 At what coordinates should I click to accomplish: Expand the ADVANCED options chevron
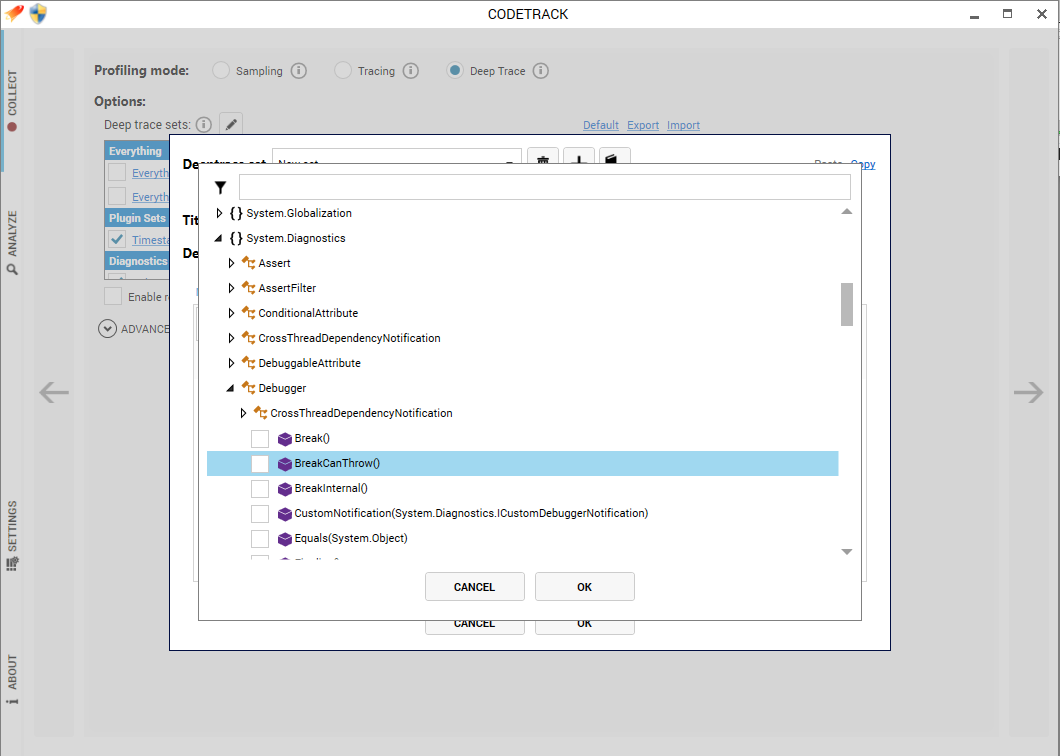(107, 329)
